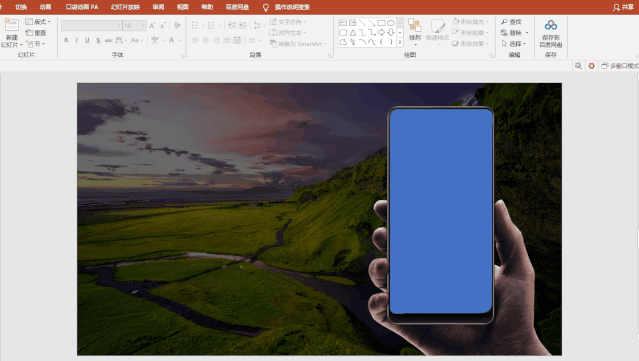
Task: Switch to the 口袋动画 PA tab
Action: coord(82,7)
